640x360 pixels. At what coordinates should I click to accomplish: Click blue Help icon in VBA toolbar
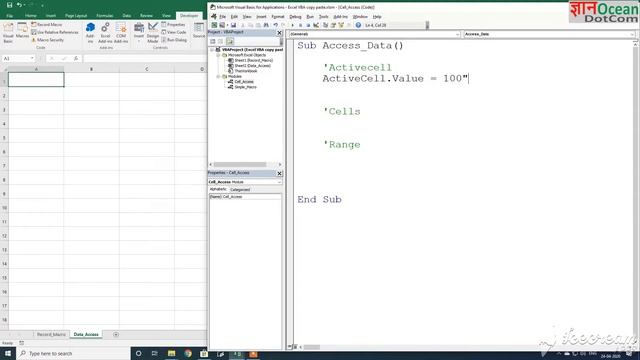358,25
